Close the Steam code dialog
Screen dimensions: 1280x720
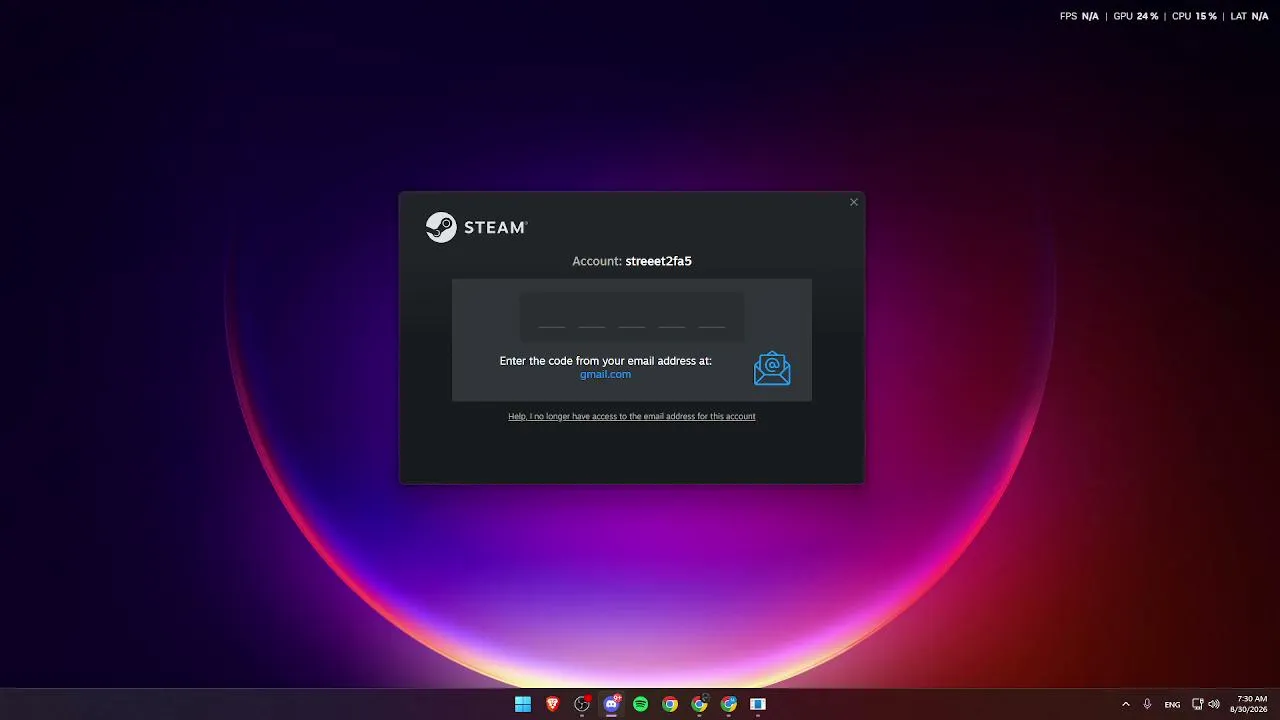coord(853,202)
